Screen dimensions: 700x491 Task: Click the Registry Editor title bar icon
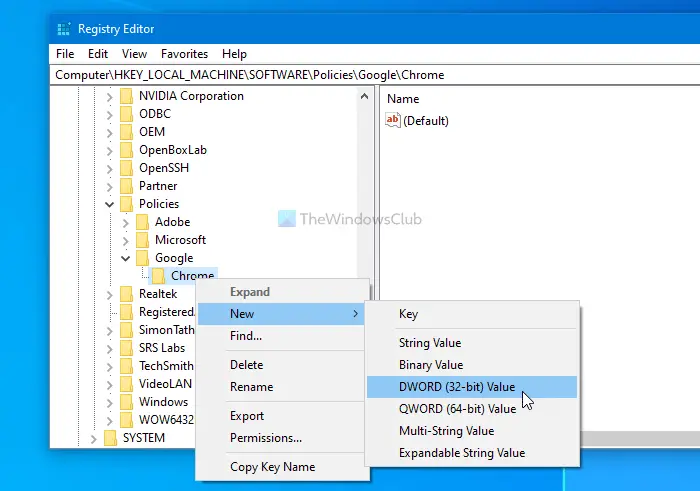(64, 29)
